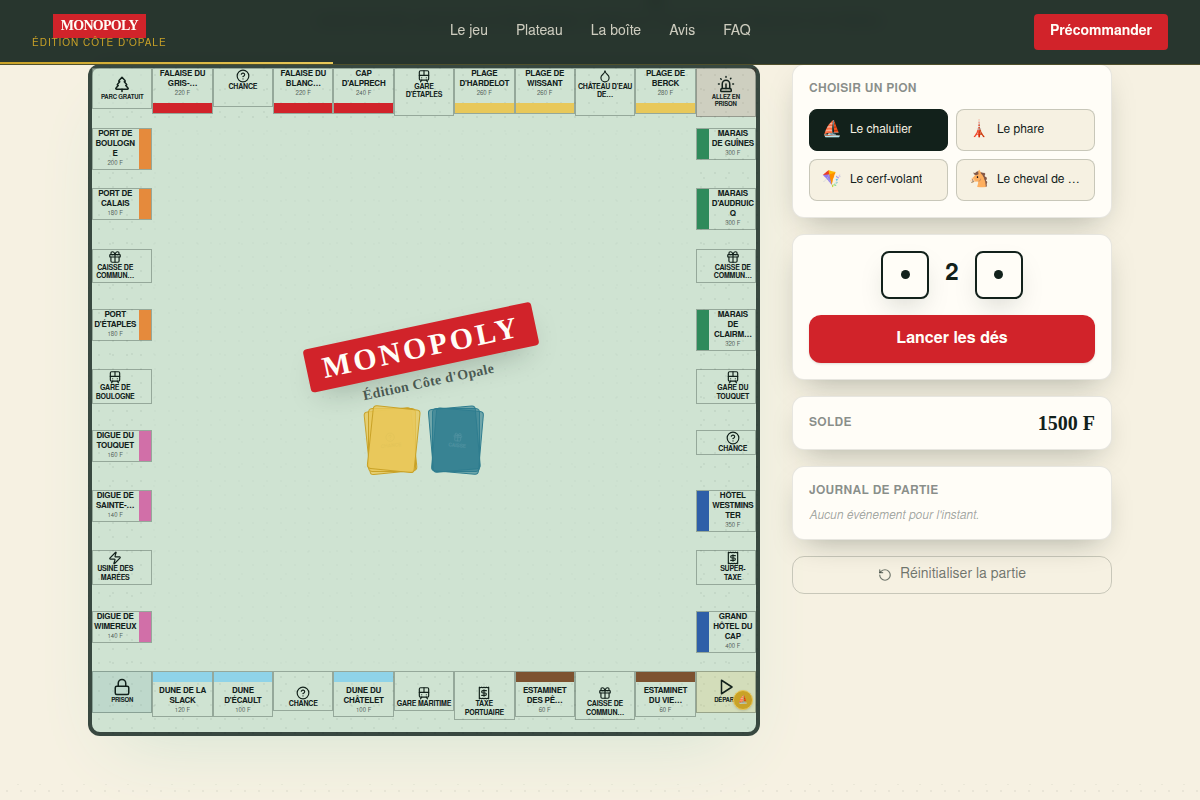This screenshot has width=1200, height=800.
Task: Click the Marais d'Audruicq property
Action: (726, 209)
